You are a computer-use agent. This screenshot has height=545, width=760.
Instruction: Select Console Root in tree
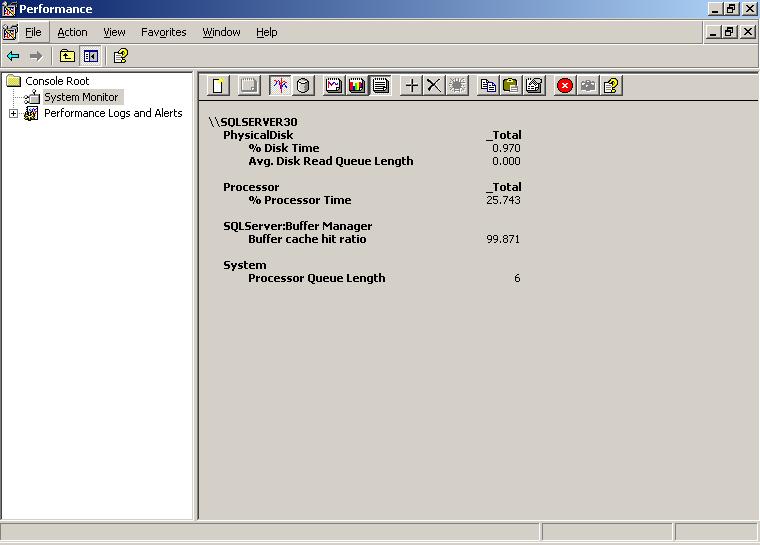[x=57, y=81]
